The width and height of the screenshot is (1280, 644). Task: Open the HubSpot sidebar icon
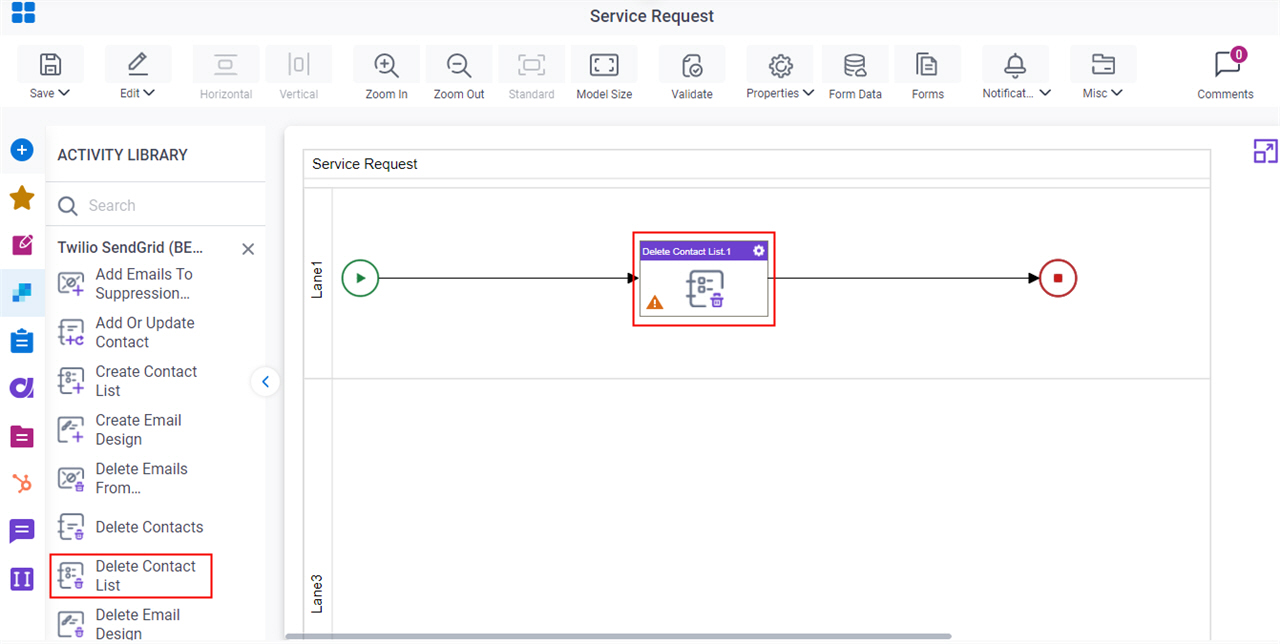click(22, 484)
